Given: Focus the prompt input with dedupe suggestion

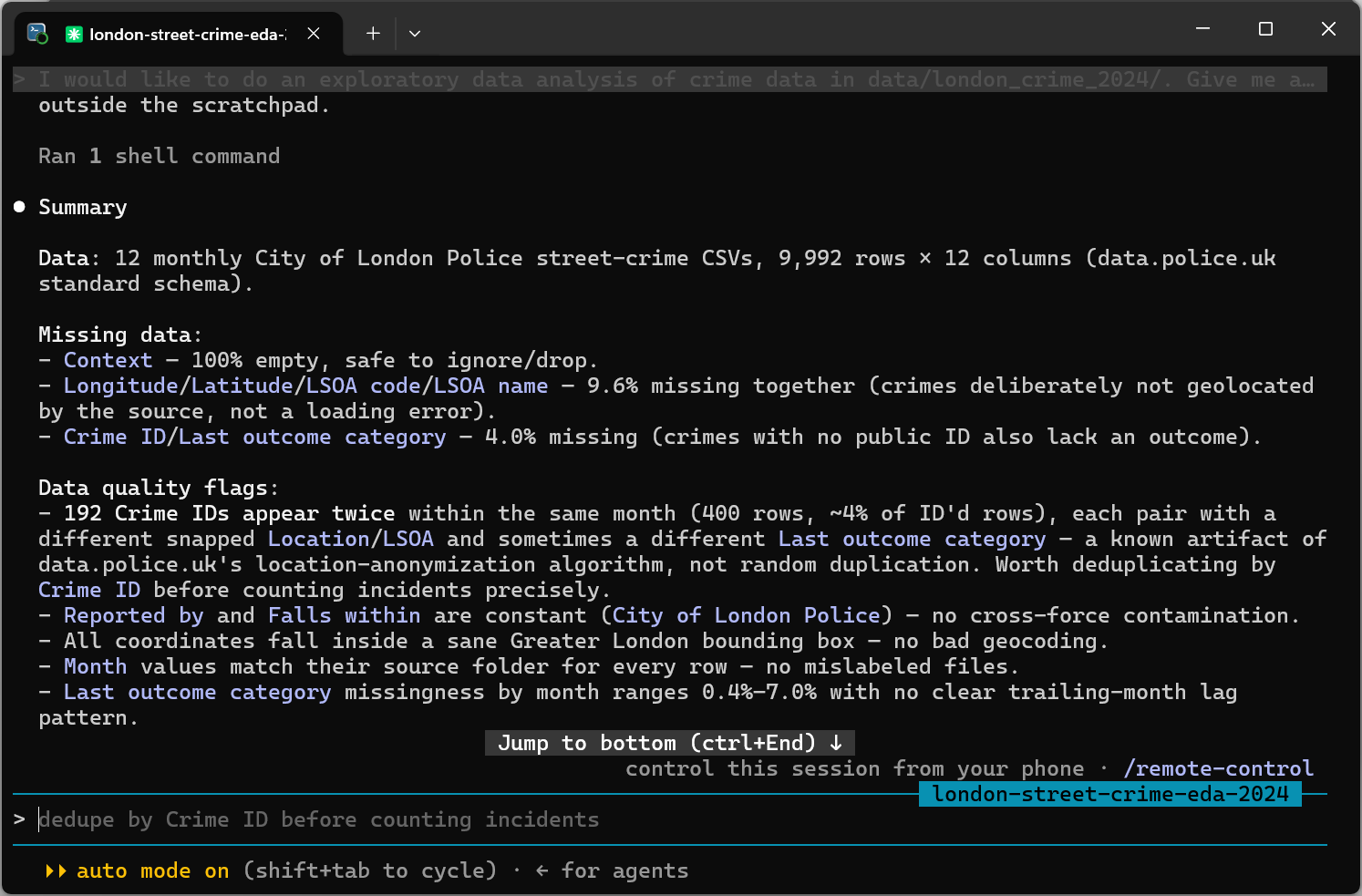Looking at the screenshot, I should 670,819.
